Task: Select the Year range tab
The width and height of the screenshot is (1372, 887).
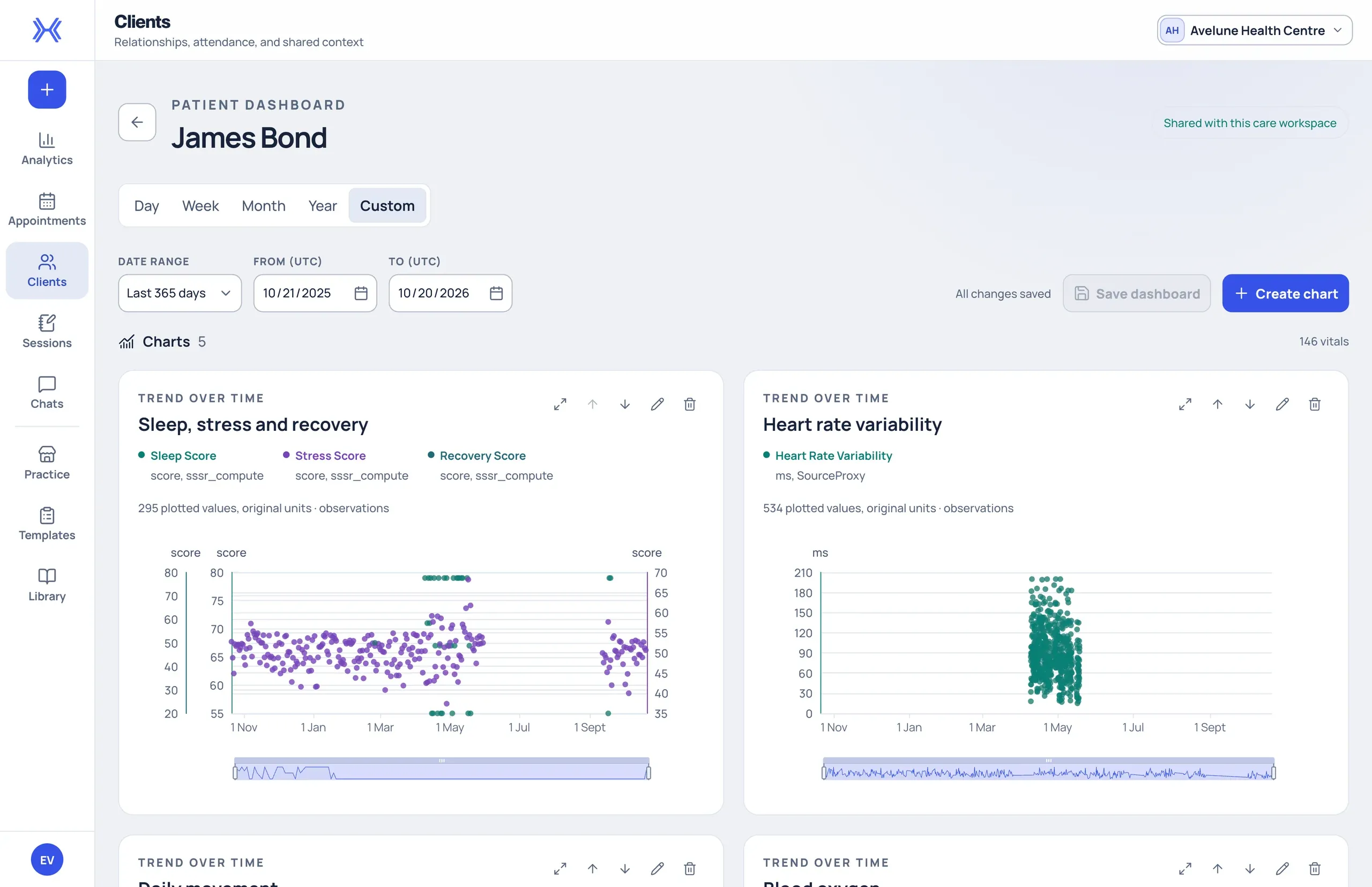Action: 323,206
